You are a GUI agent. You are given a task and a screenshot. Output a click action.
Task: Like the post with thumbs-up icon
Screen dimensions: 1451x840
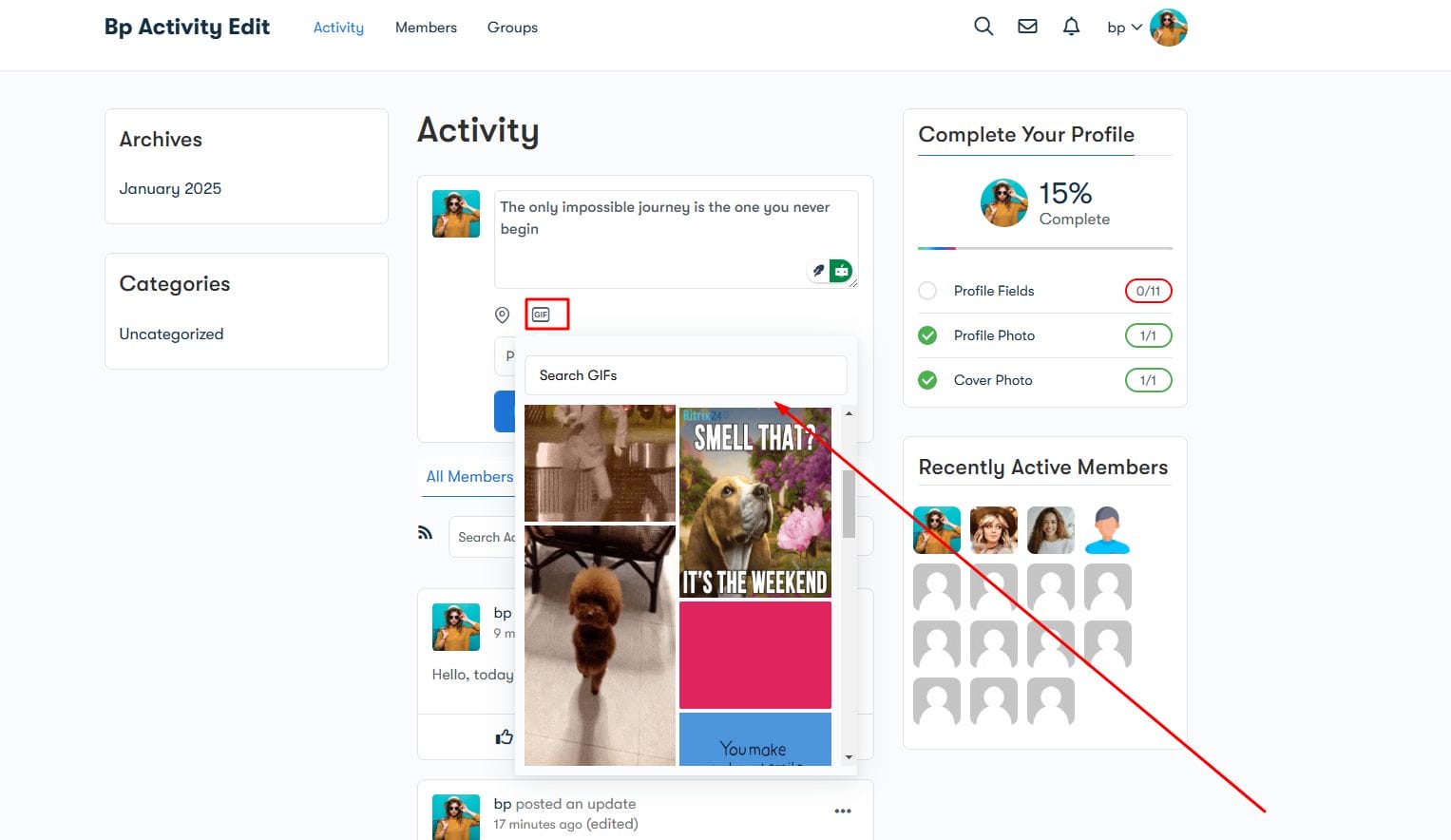[504, 736]
